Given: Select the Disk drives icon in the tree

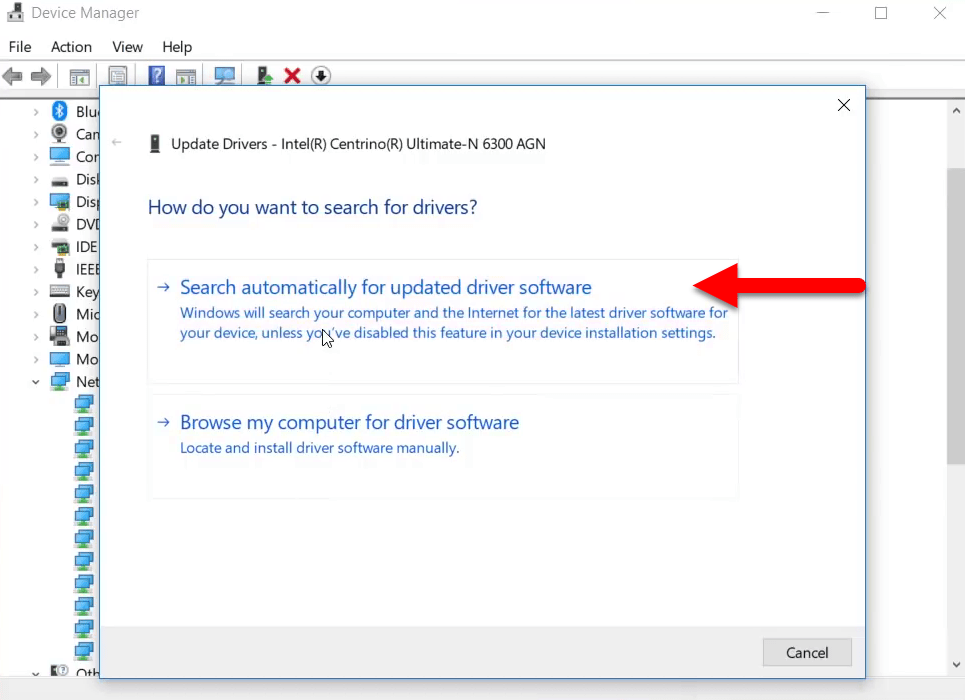Looking at the screenshot, I should click(x=60, y=180).
